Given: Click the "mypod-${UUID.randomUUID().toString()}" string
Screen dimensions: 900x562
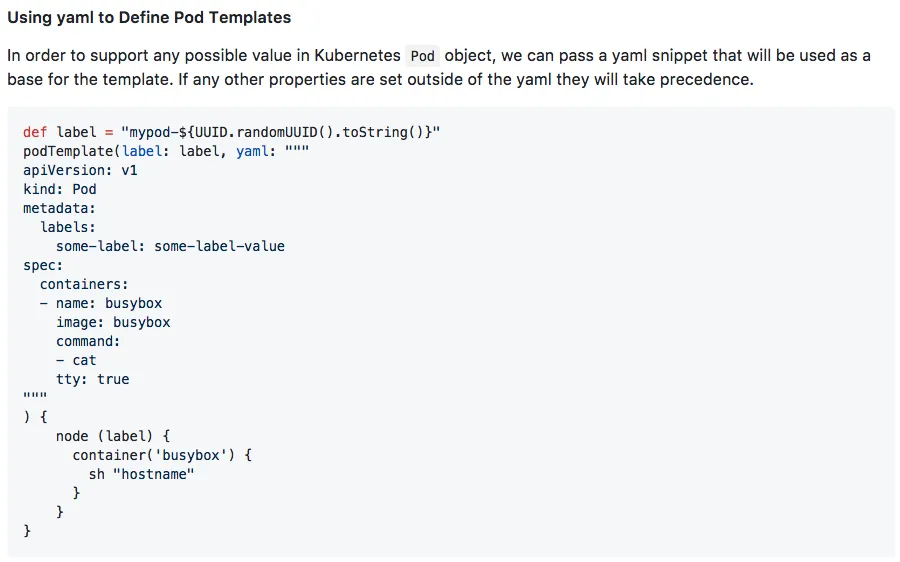Looking at the screenshot, I should (x=280, y=132).
